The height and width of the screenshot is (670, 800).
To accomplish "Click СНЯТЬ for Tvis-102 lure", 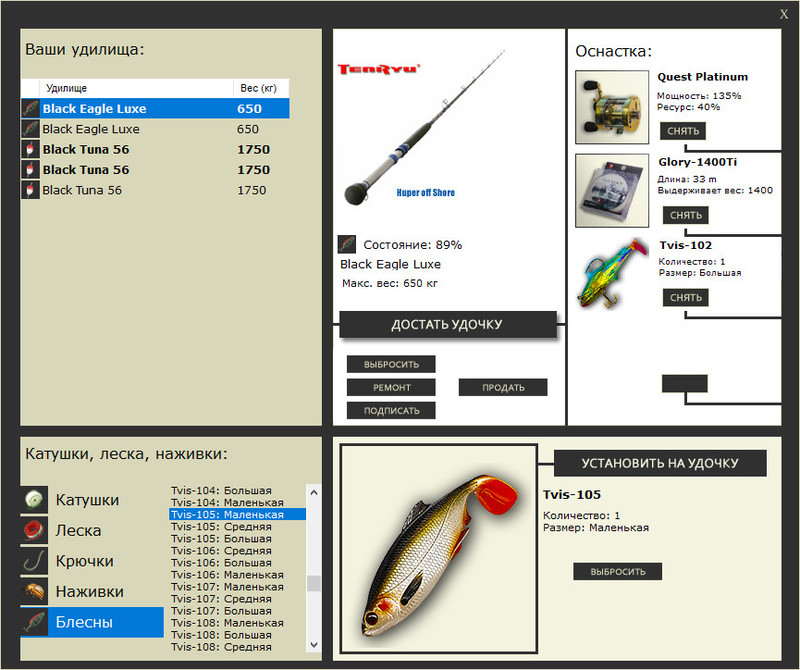I will tap(686, 297).
